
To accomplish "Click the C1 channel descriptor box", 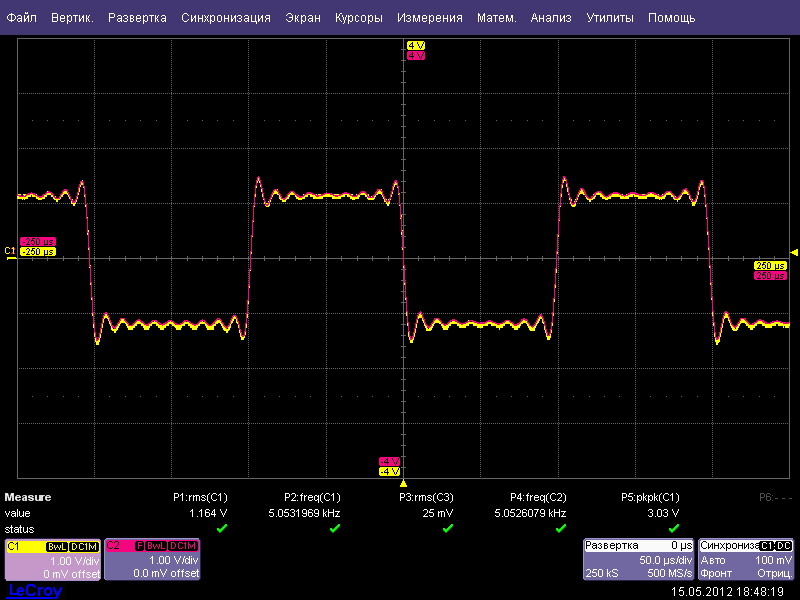I will (x=52, y=560).
